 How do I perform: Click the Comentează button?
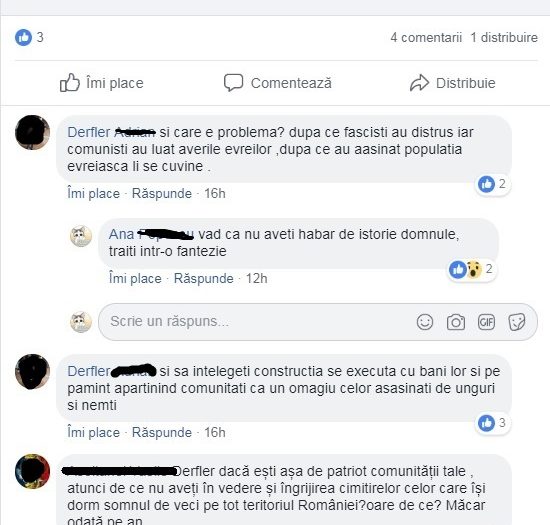[x=278, y=83]
